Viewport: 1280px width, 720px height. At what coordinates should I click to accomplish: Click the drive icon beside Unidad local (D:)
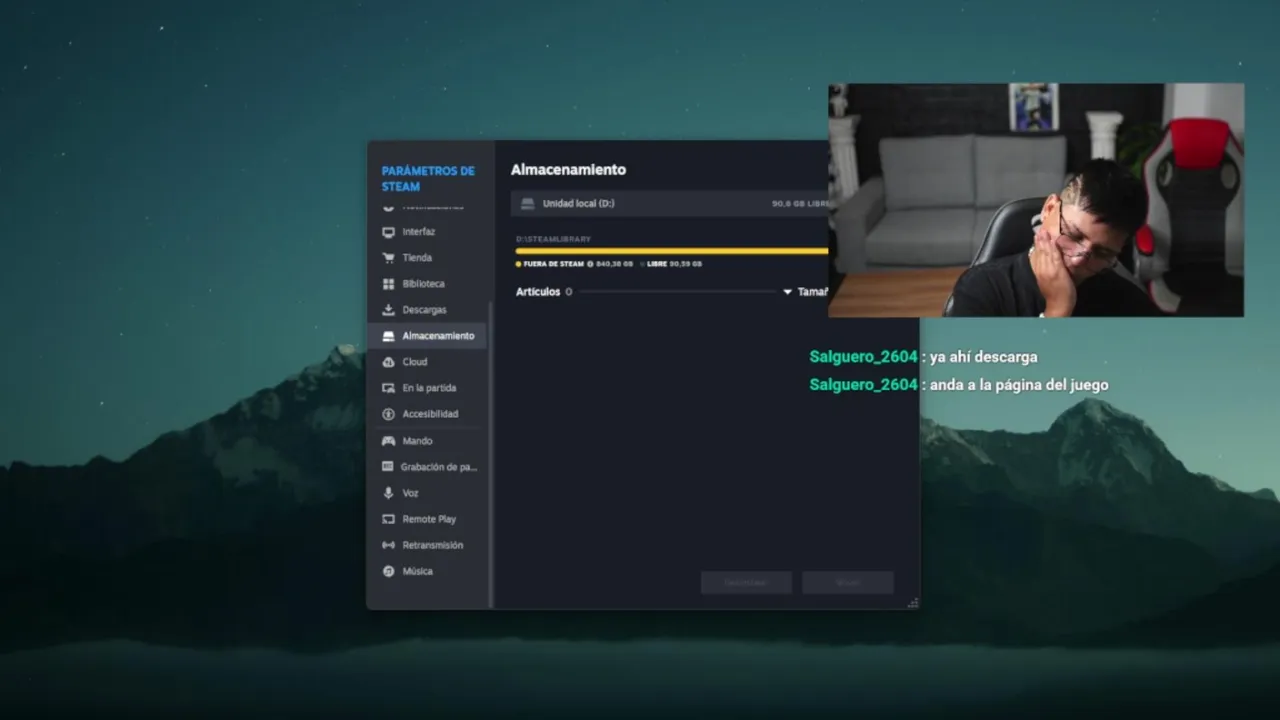tap(527, 204)
